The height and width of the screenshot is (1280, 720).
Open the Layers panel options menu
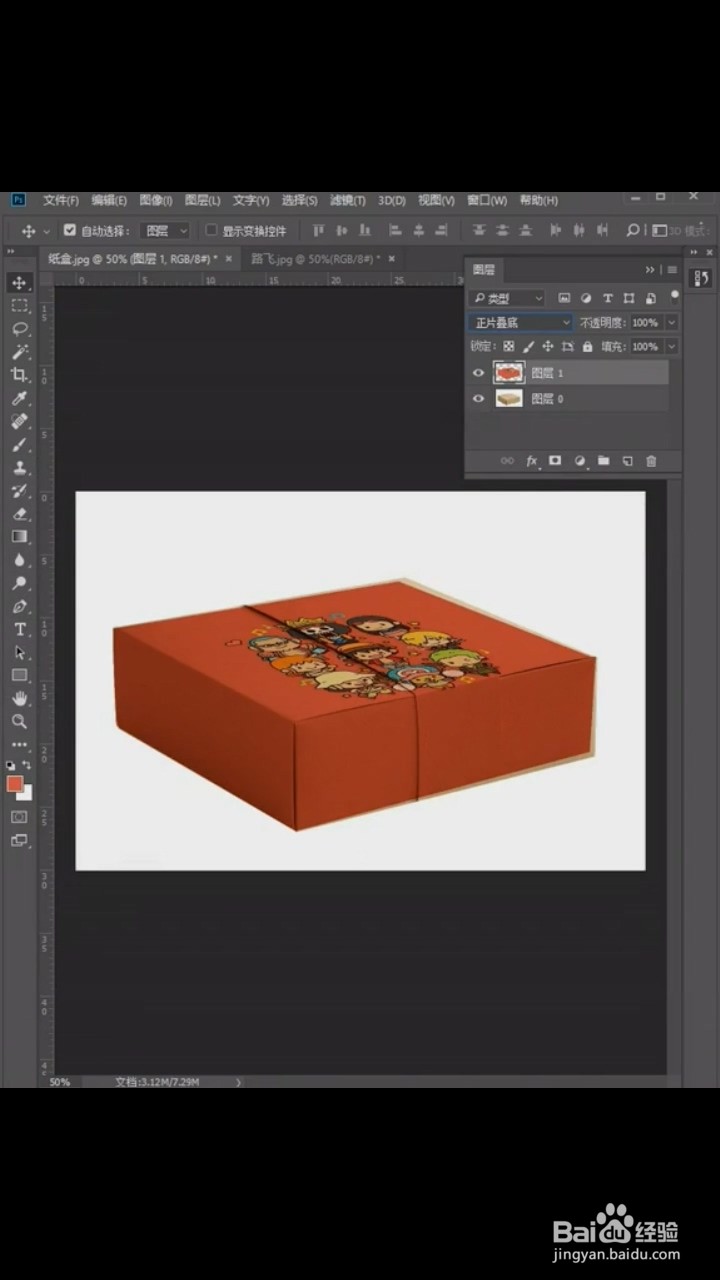(672, 270)
